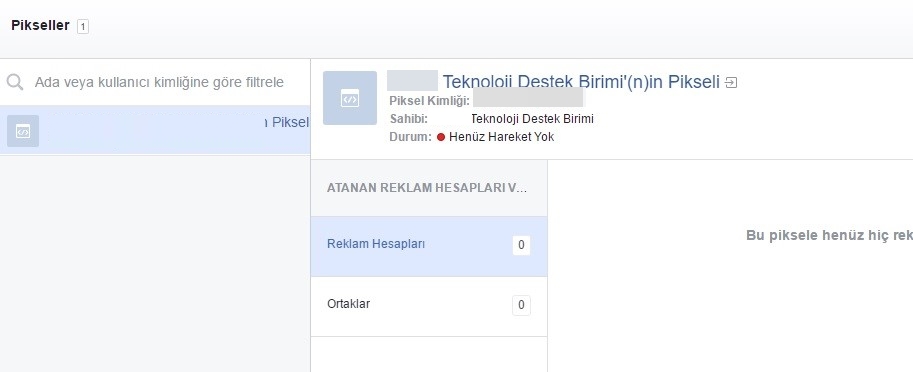This screenshot has height=372, width=913.
Task: Click the 'Henüz Hareket Yok' status text
Action: coord(501,137)
